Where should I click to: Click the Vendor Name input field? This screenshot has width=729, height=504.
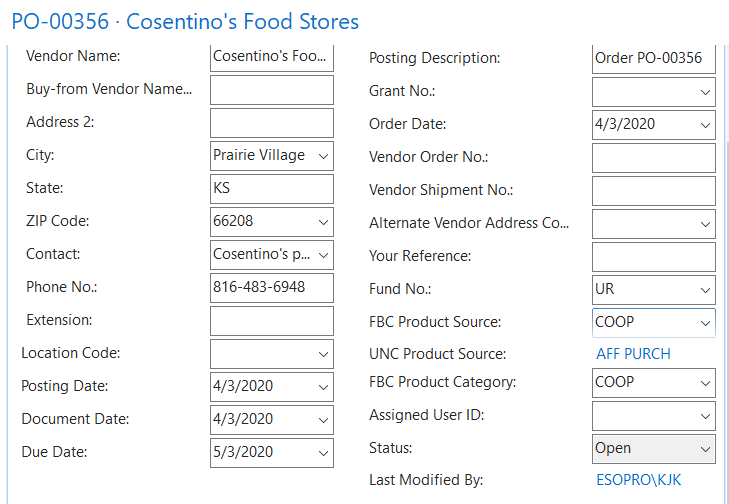pyautogui.click(x=271, y=57)
